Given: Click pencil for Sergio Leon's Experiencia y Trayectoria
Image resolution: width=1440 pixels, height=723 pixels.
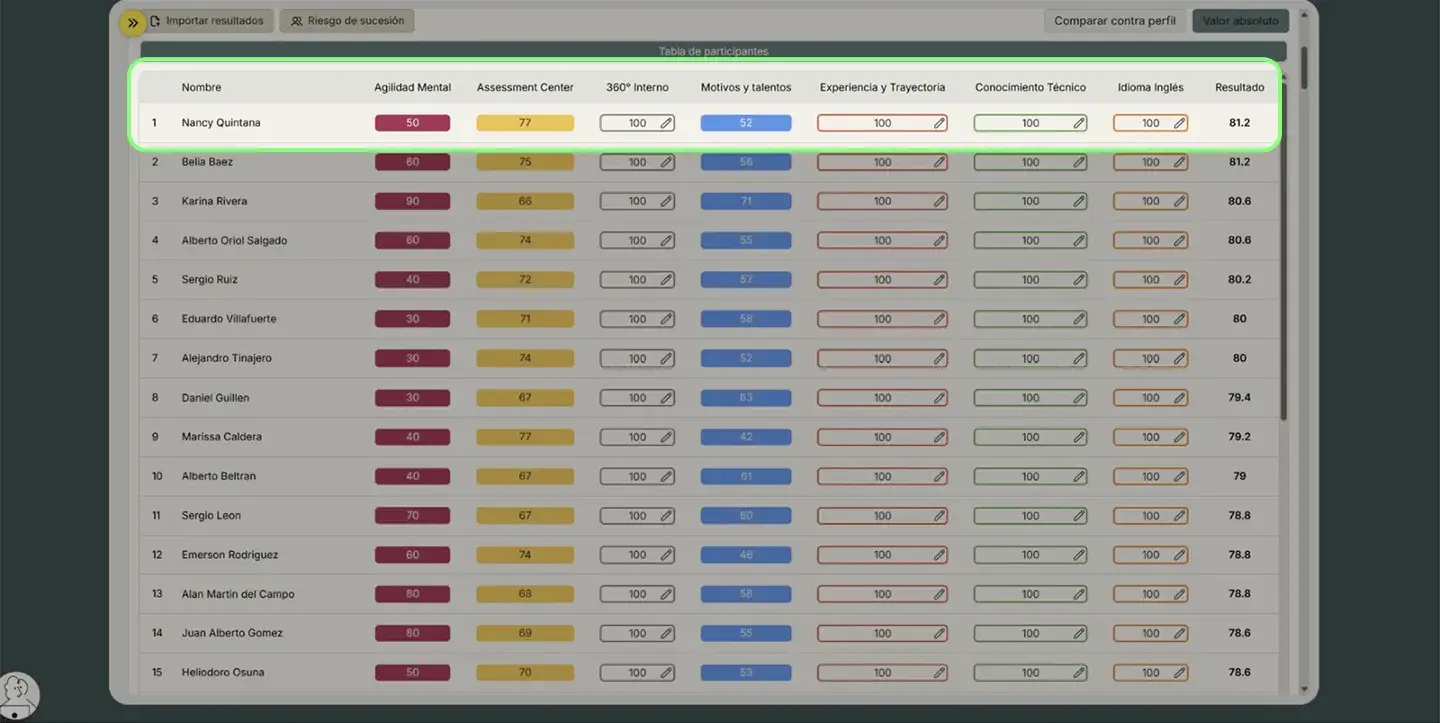Looking at the screenshot, I should coord(939,516).
